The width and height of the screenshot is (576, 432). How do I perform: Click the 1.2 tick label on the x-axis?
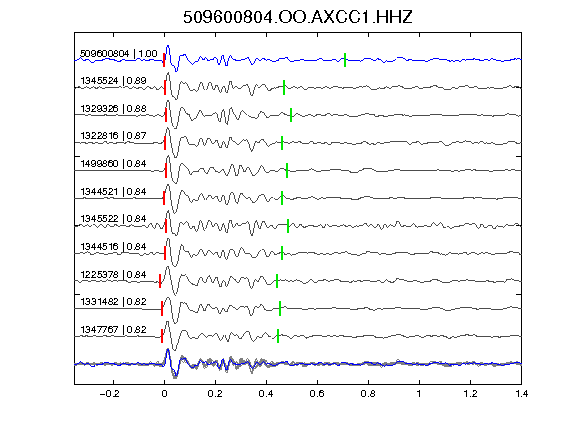coord(470,394)
